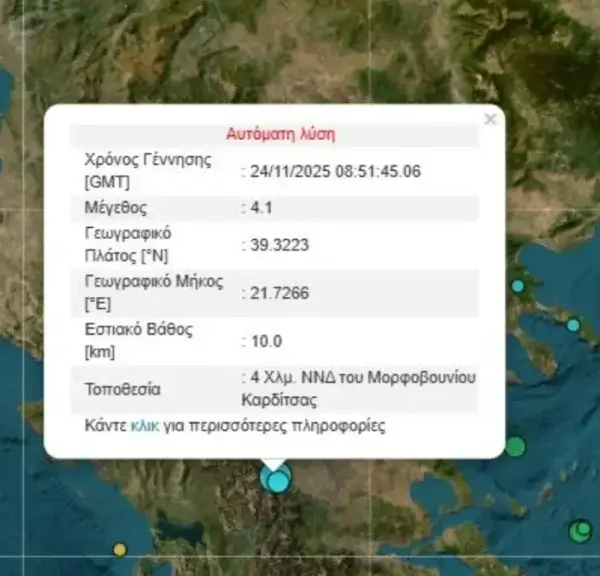Click the green marker in the sea at far right
The height and width of the screenshot is (576, 600).
click(580, 530)
